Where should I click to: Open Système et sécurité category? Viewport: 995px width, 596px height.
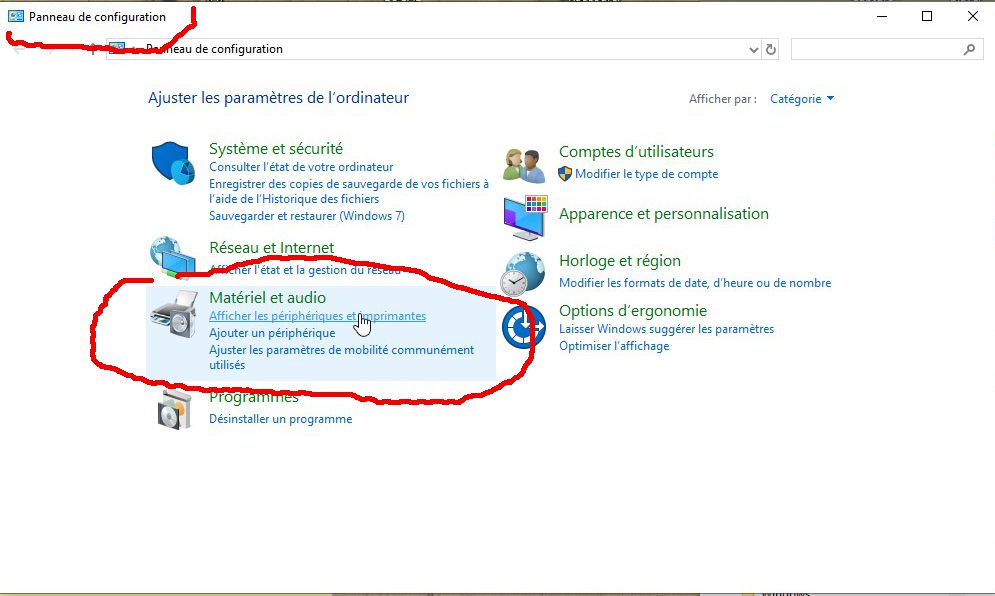tap(276, 149)
